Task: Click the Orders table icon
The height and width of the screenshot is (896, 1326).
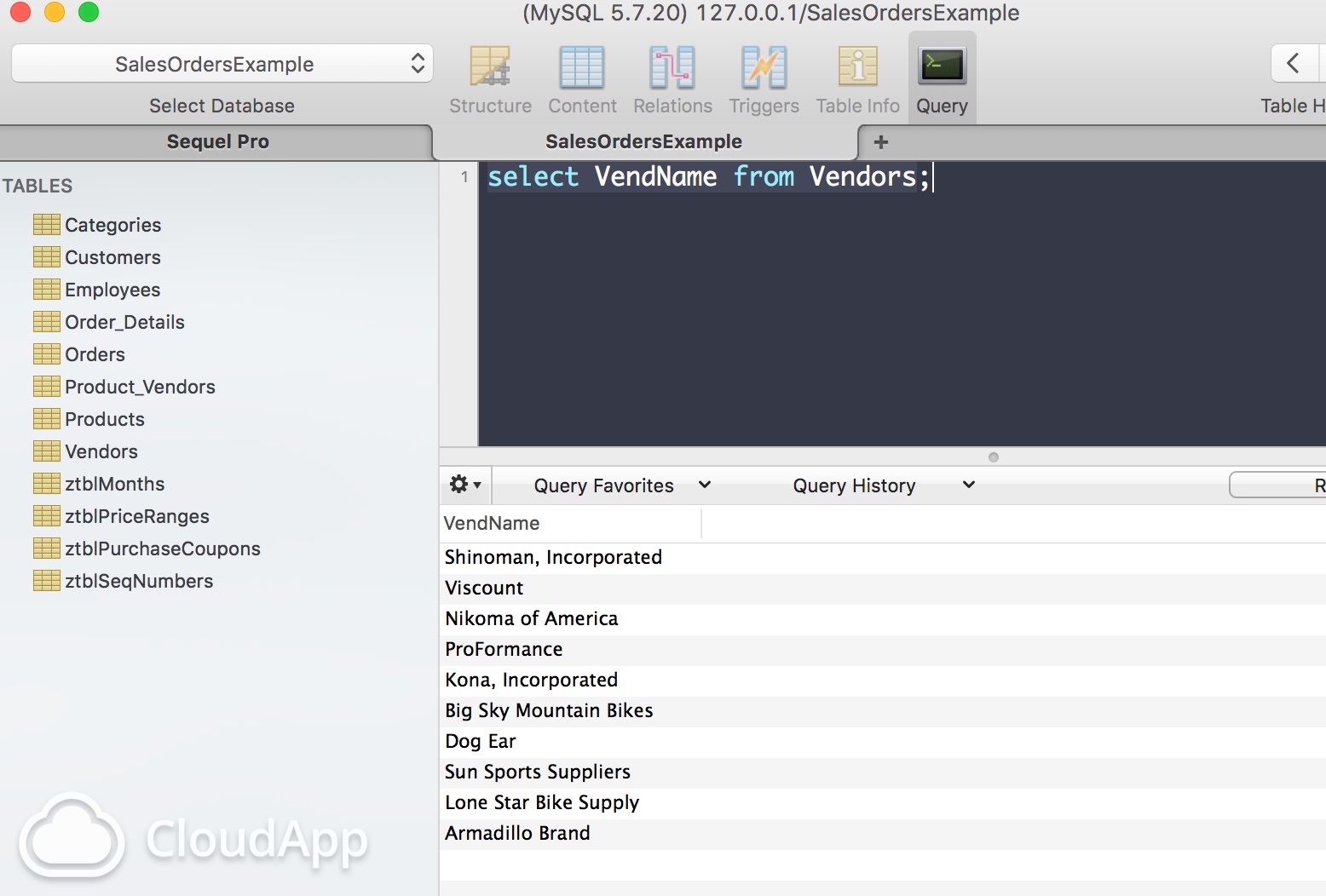Action: click(47, 354)
